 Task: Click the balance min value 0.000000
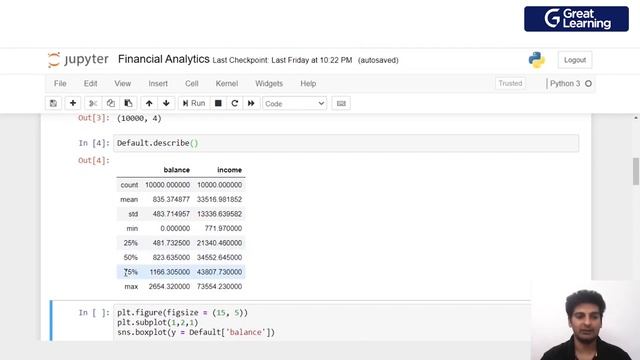click(x=175, y=229)
